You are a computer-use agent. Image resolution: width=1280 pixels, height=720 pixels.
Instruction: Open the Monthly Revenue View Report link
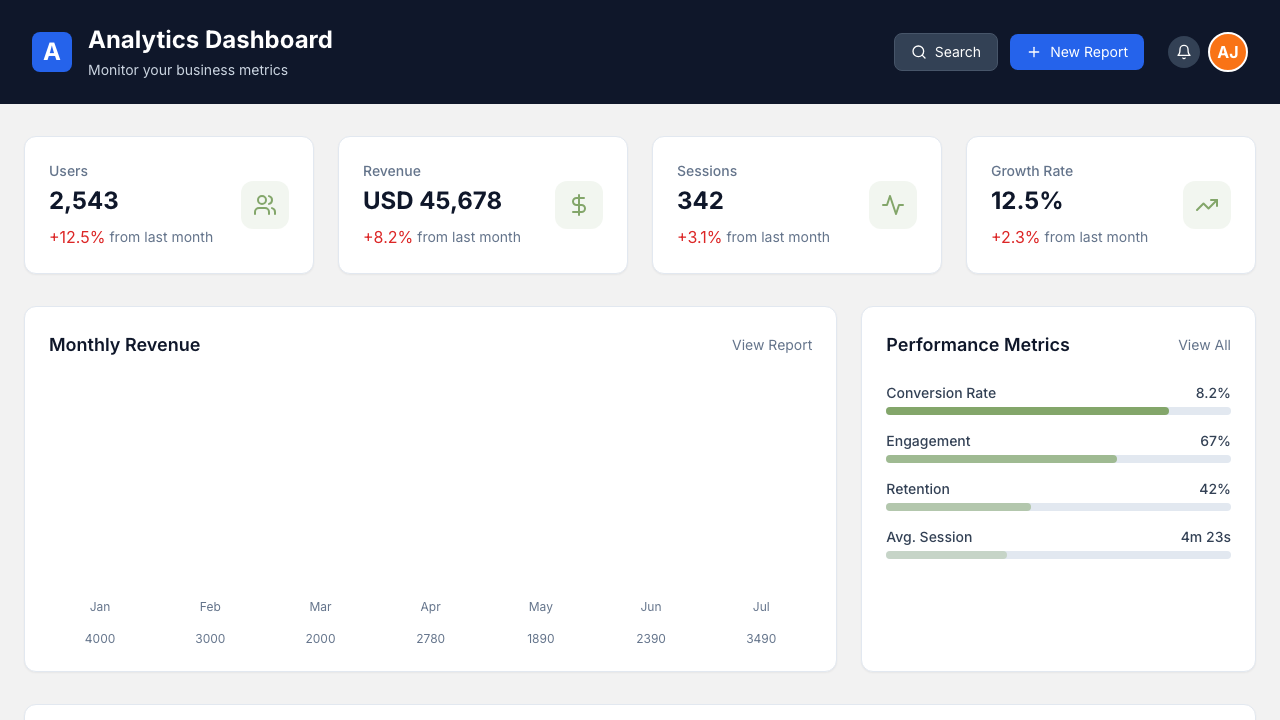click(x=772, y=345)
